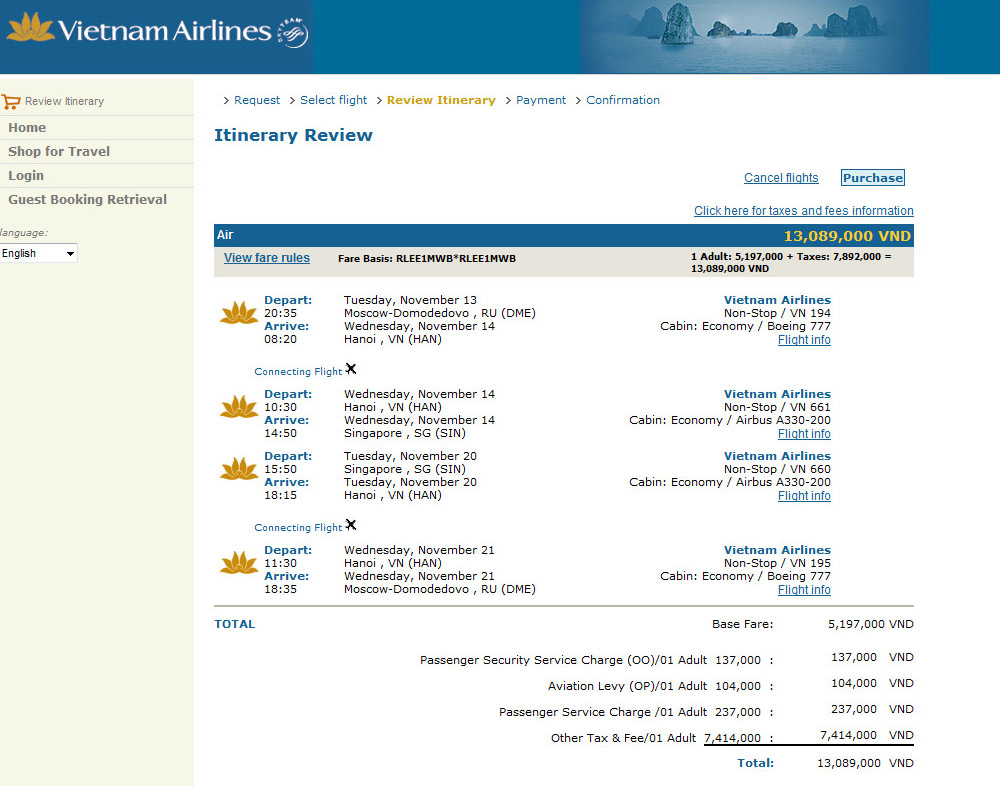Image resolution: width=1000 pixels, height=786 pixels.
Task: Click the Review Itinerary sidebar label
Action: pos(64,101)
